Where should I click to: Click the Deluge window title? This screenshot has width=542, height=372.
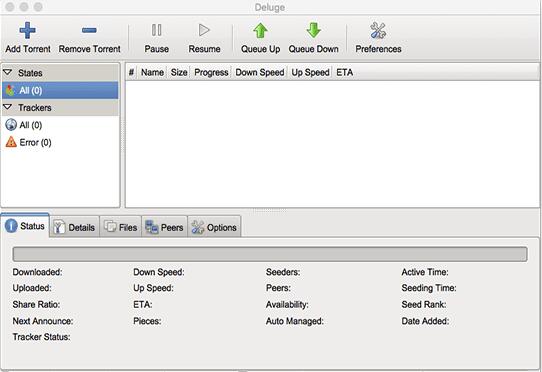pos(270,7)
